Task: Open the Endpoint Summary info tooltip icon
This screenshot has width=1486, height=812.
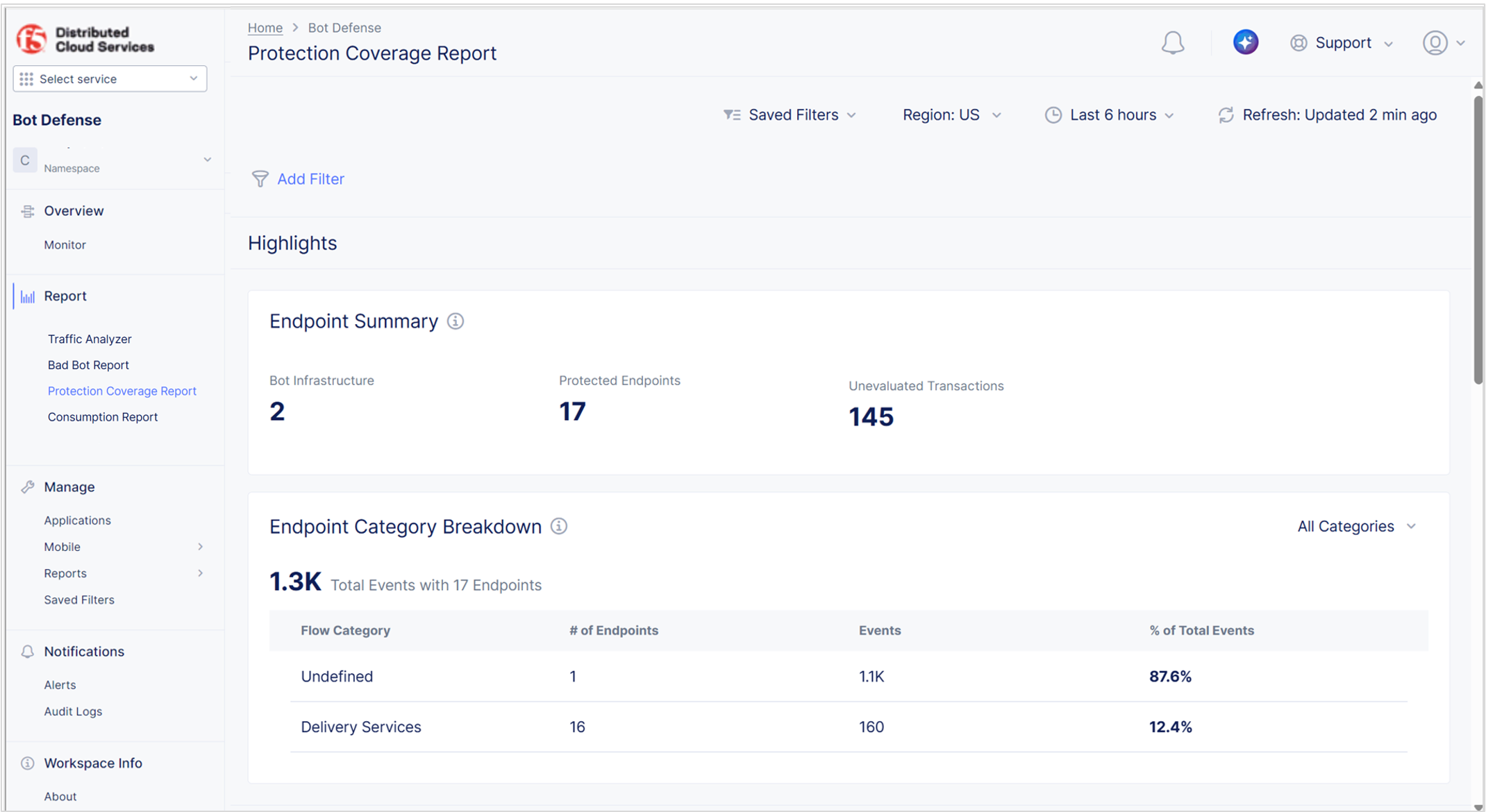Action: coord(456,321)
